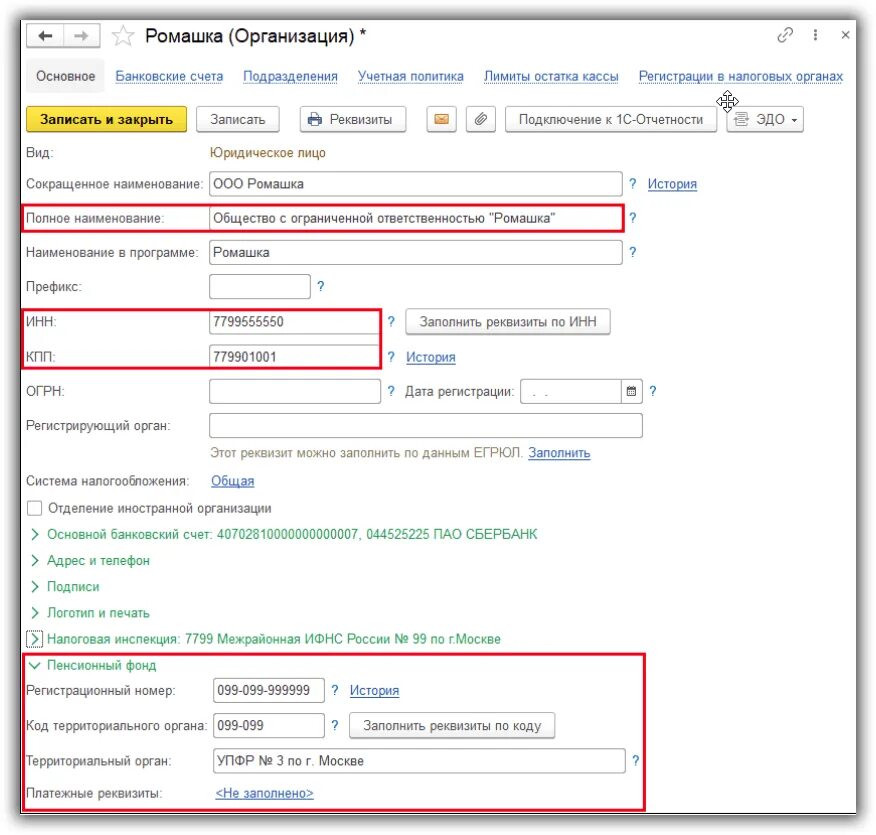Expand the Налоговая инспекция section
The height and width of the screenshot is (835, 876).
pyautogui.click(x=35, y=638)
